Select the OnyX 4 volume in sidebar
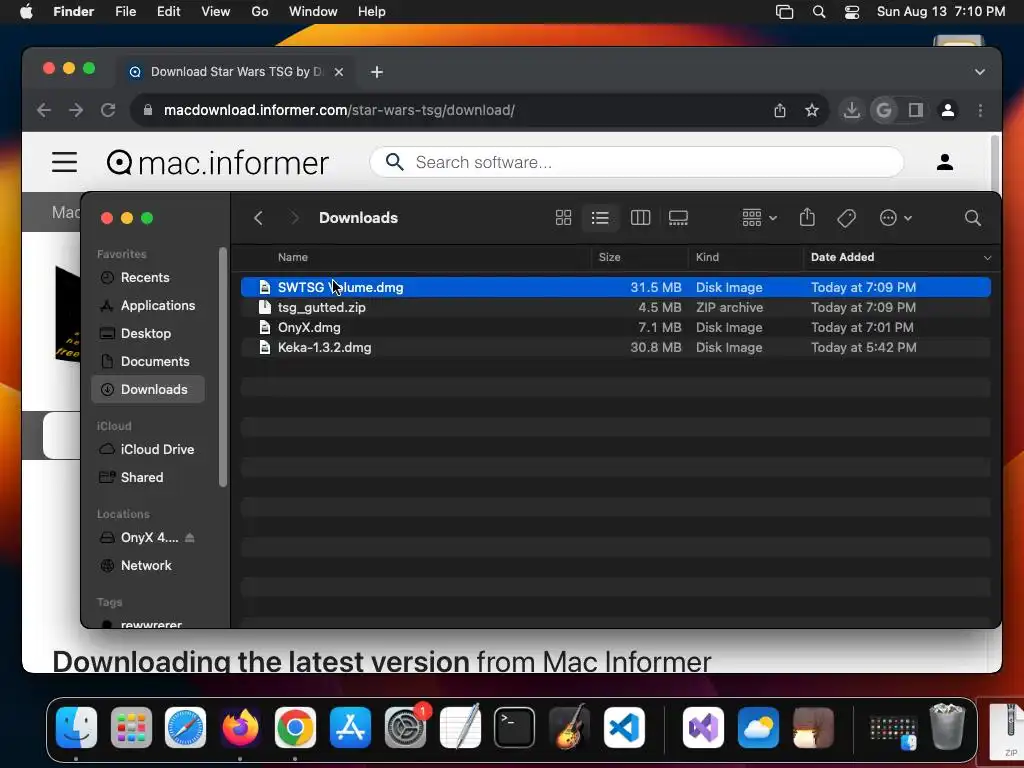This screenshot has width=1024, height=768. pos(149,537)
